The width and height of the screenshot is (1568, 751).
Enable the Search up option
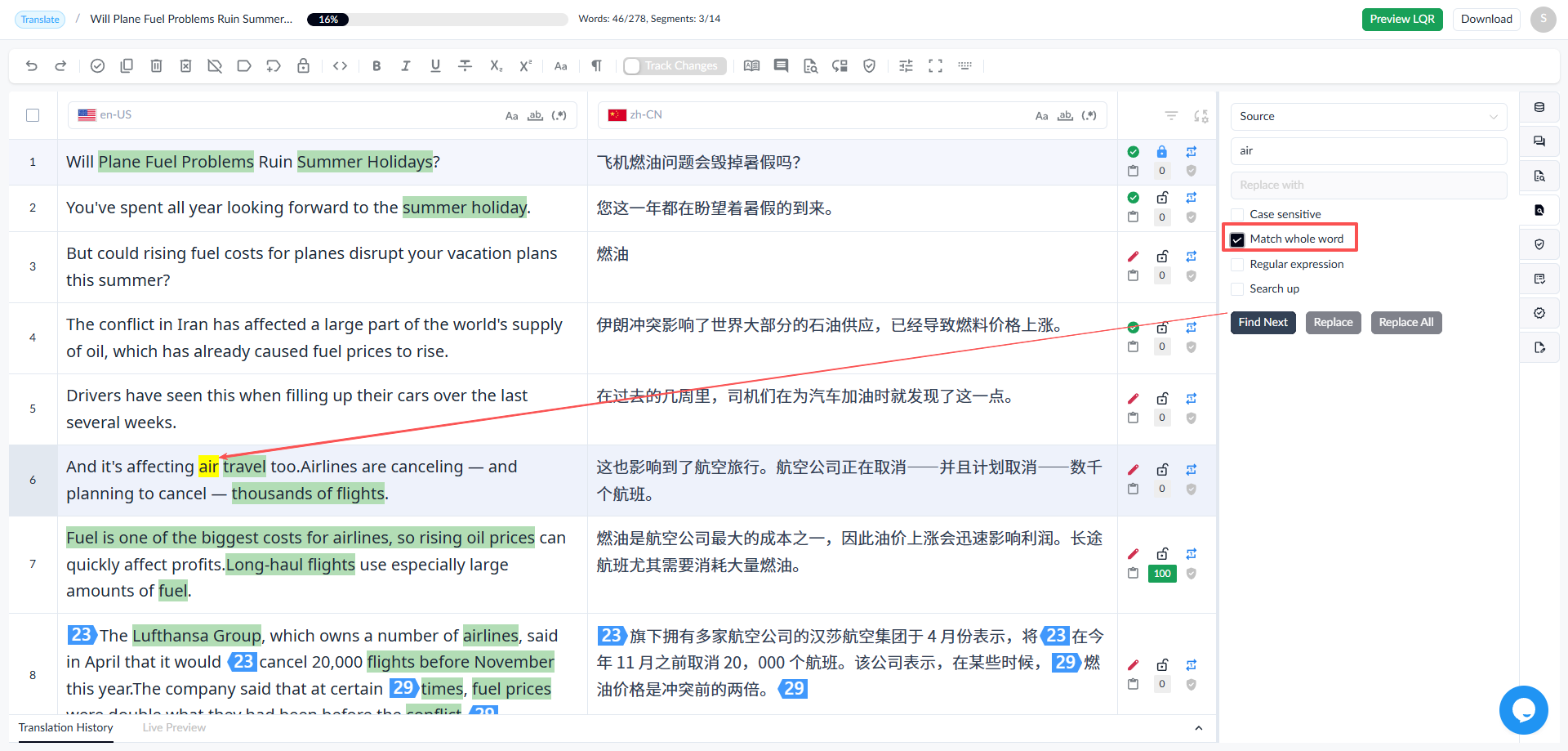pyautogui.click(x=1237, y=288)
